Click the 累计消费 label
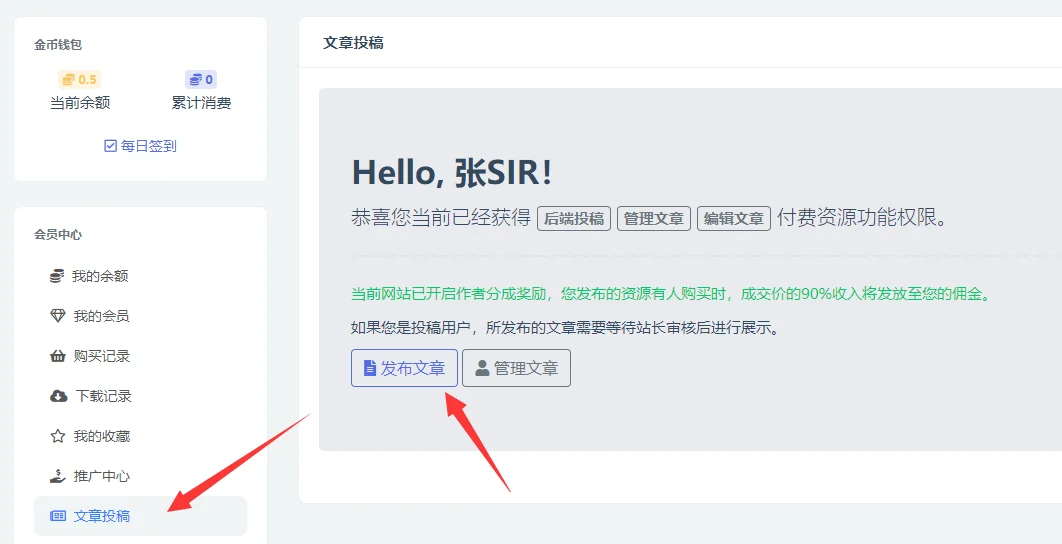 click(x=201, y=103)
